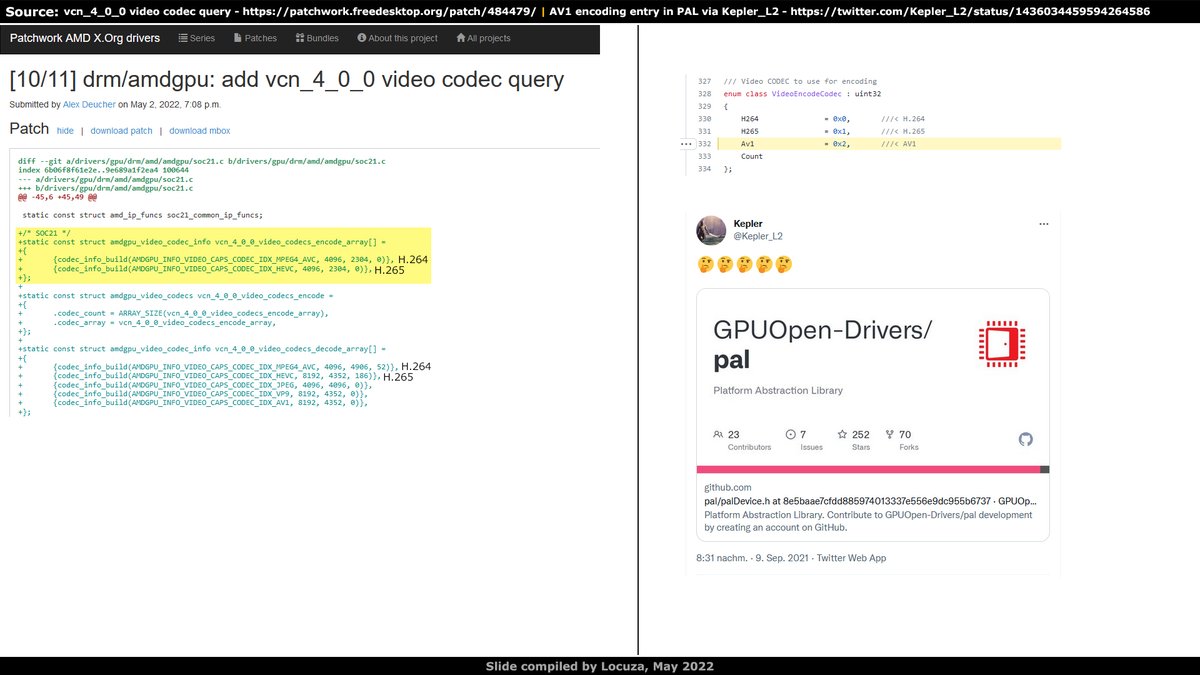Open the Patches menu in Patchwork navbar

[x=254, y=38]
